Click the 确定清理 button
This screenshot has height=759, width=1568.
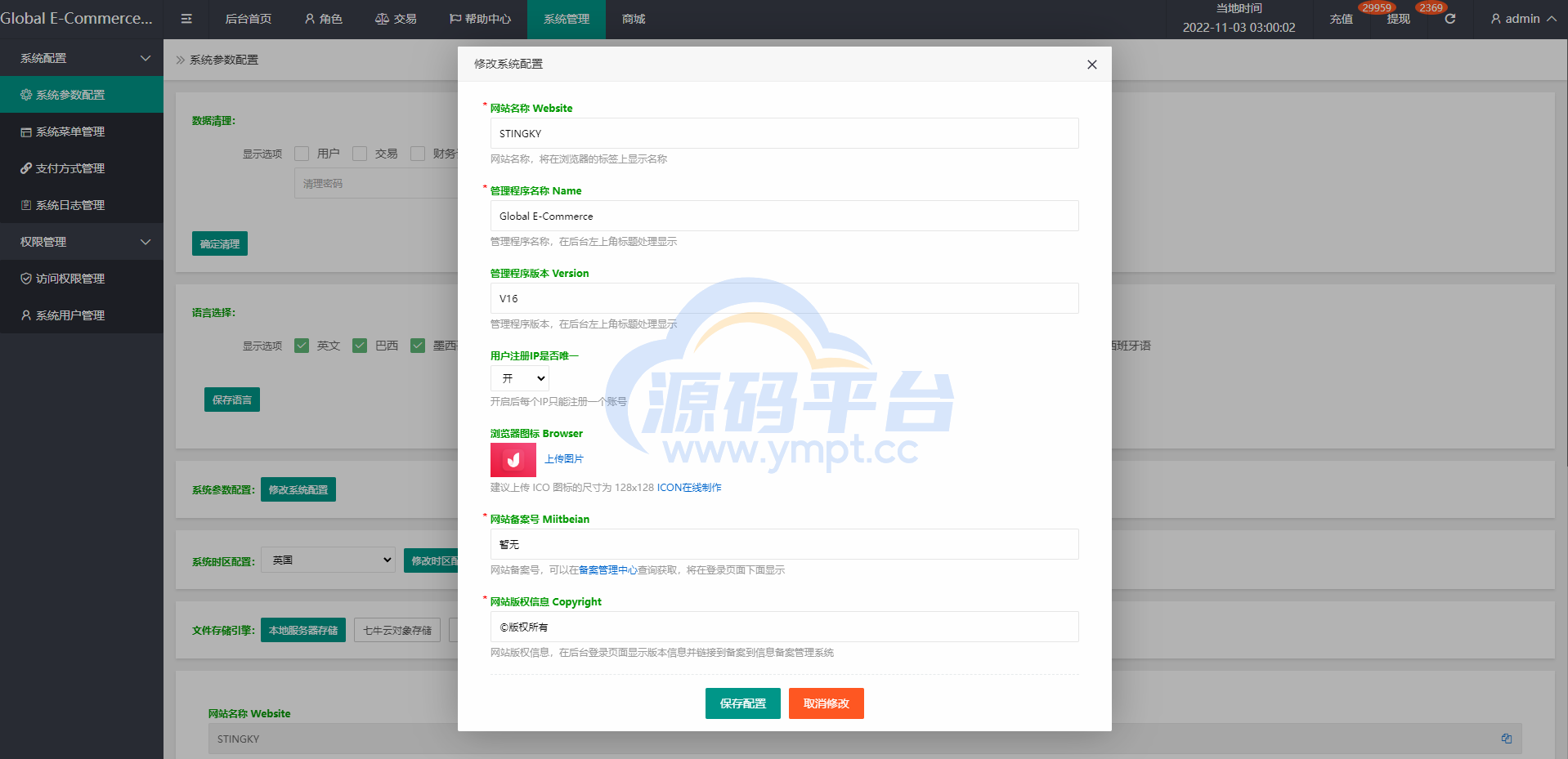pyautogui.click(x=220, y=243)
